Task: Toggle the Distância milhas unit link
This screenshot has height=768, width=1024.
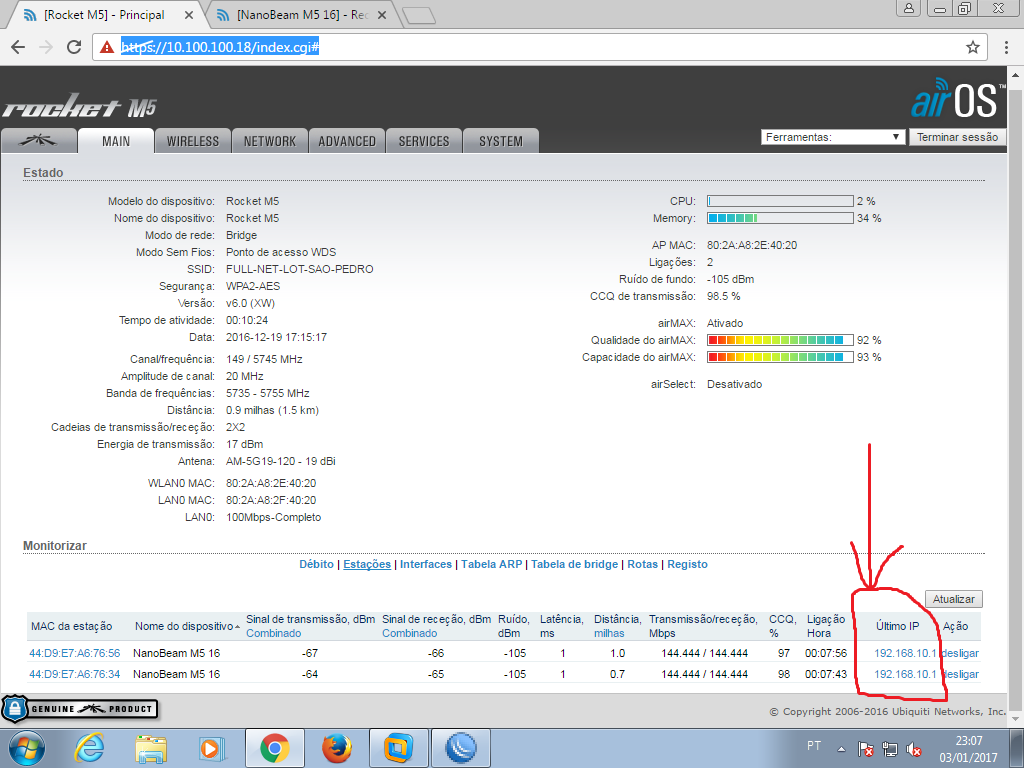Action: point(609,633)
